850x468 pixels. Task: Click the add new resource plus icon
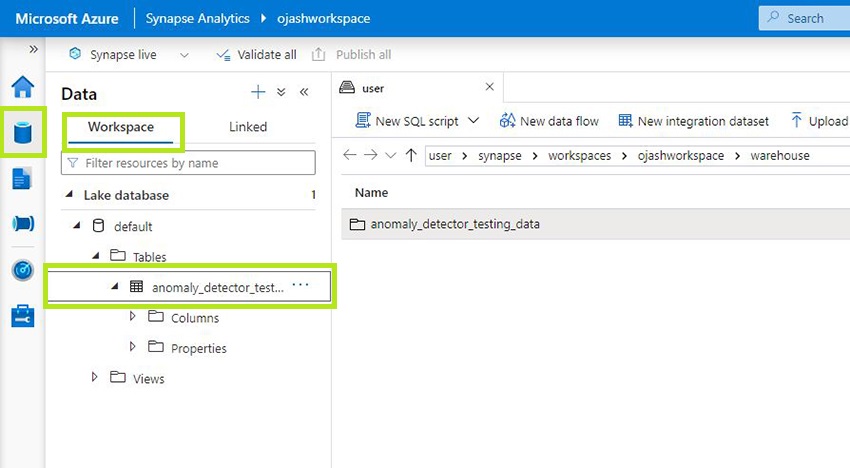[x=258, y=93]
